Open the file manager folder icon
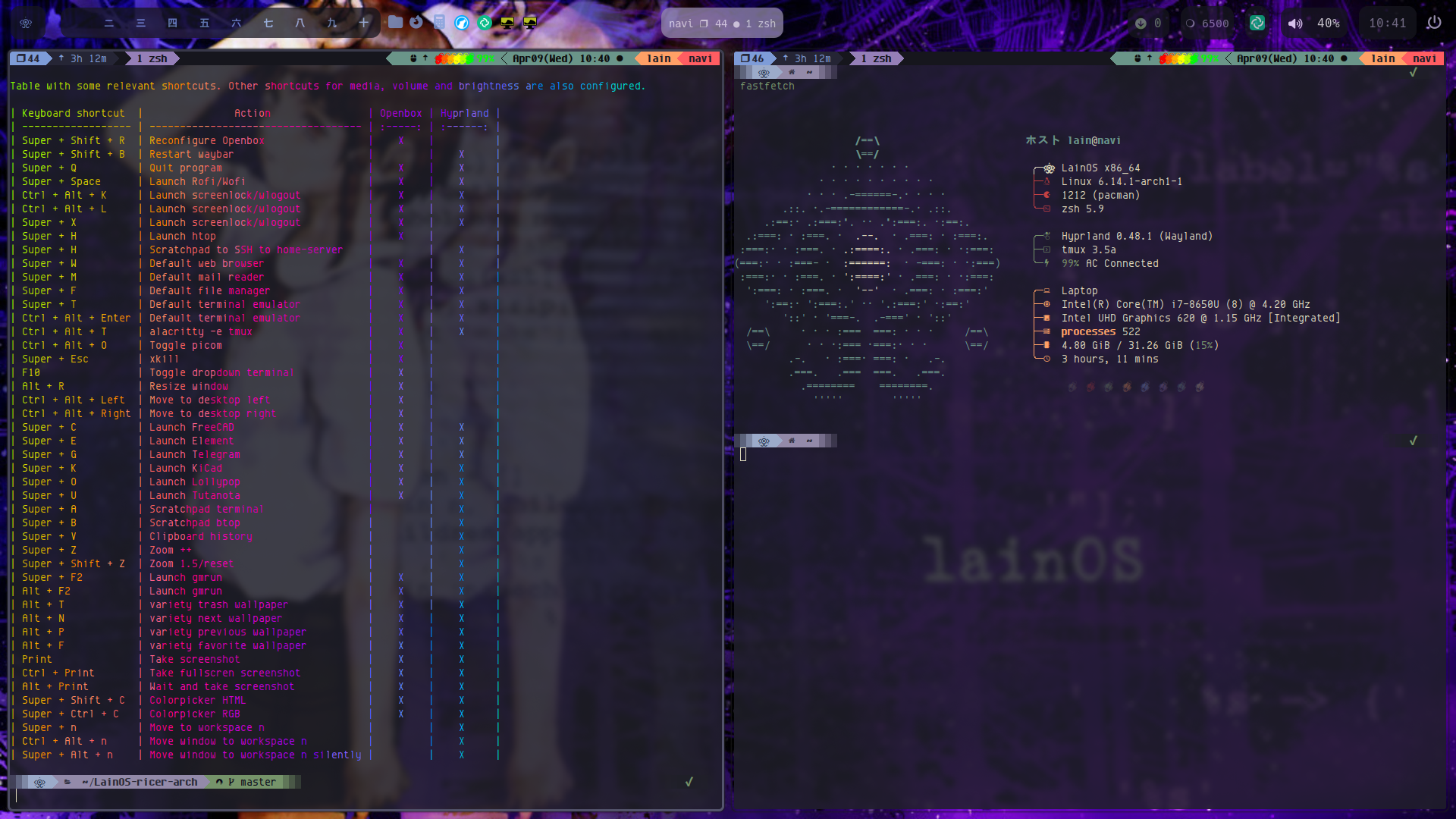 [395, 22]
